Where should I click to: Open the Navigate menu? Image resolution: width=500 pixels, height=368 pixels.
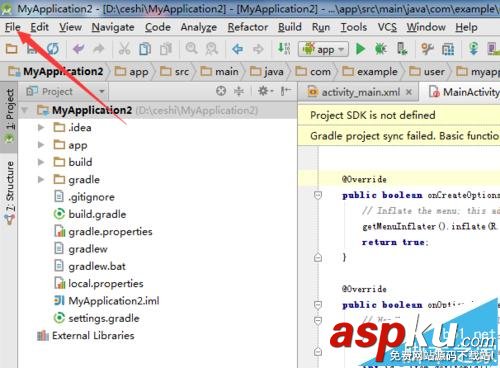pos(113,27)
